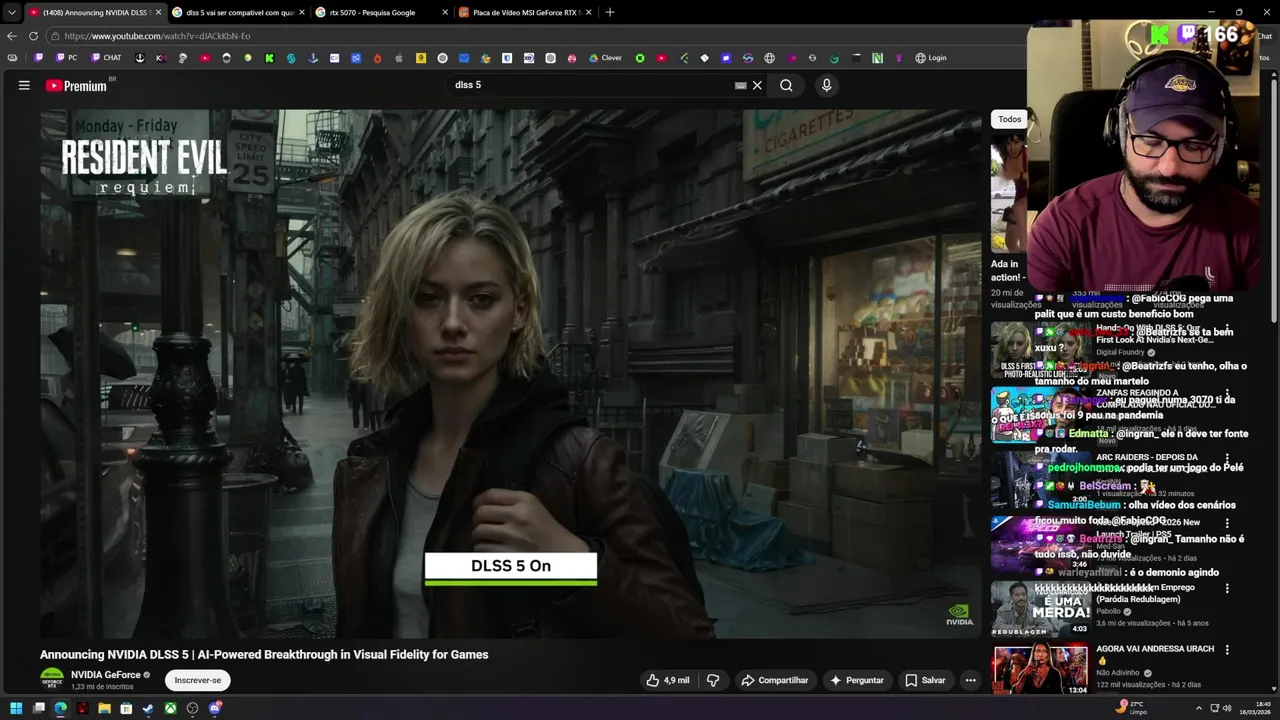
Task: Open options menu for Emprego Paródia Redublagem video
Action: tap(1227, 589)
